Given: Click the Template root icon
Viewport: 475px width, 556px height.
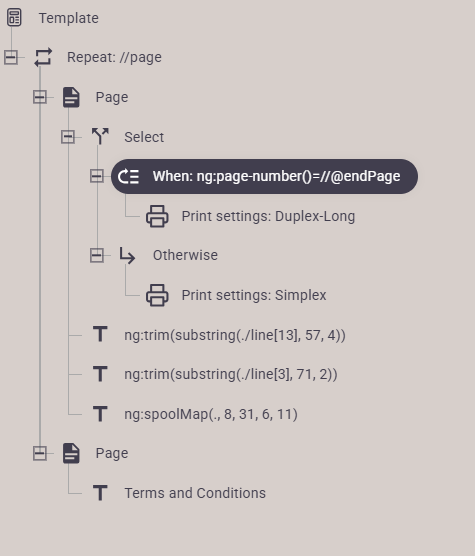Looking at the screenshot, I should click(14, 18).
